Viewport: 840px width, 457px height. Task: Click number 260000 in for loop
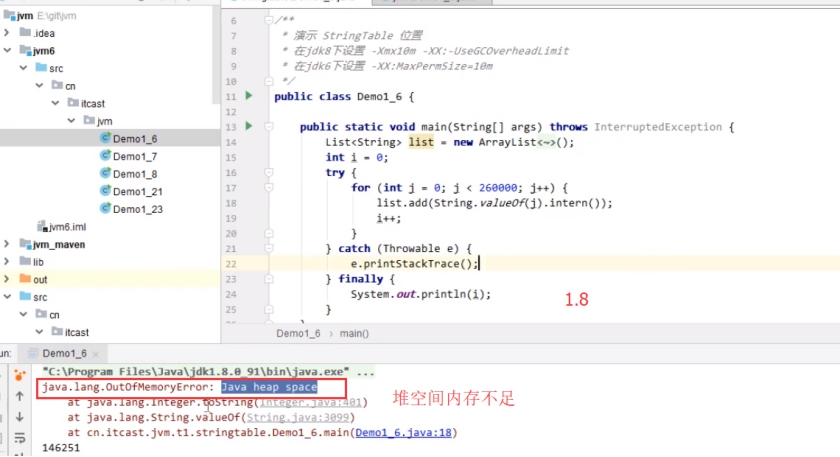coord(498,188)
